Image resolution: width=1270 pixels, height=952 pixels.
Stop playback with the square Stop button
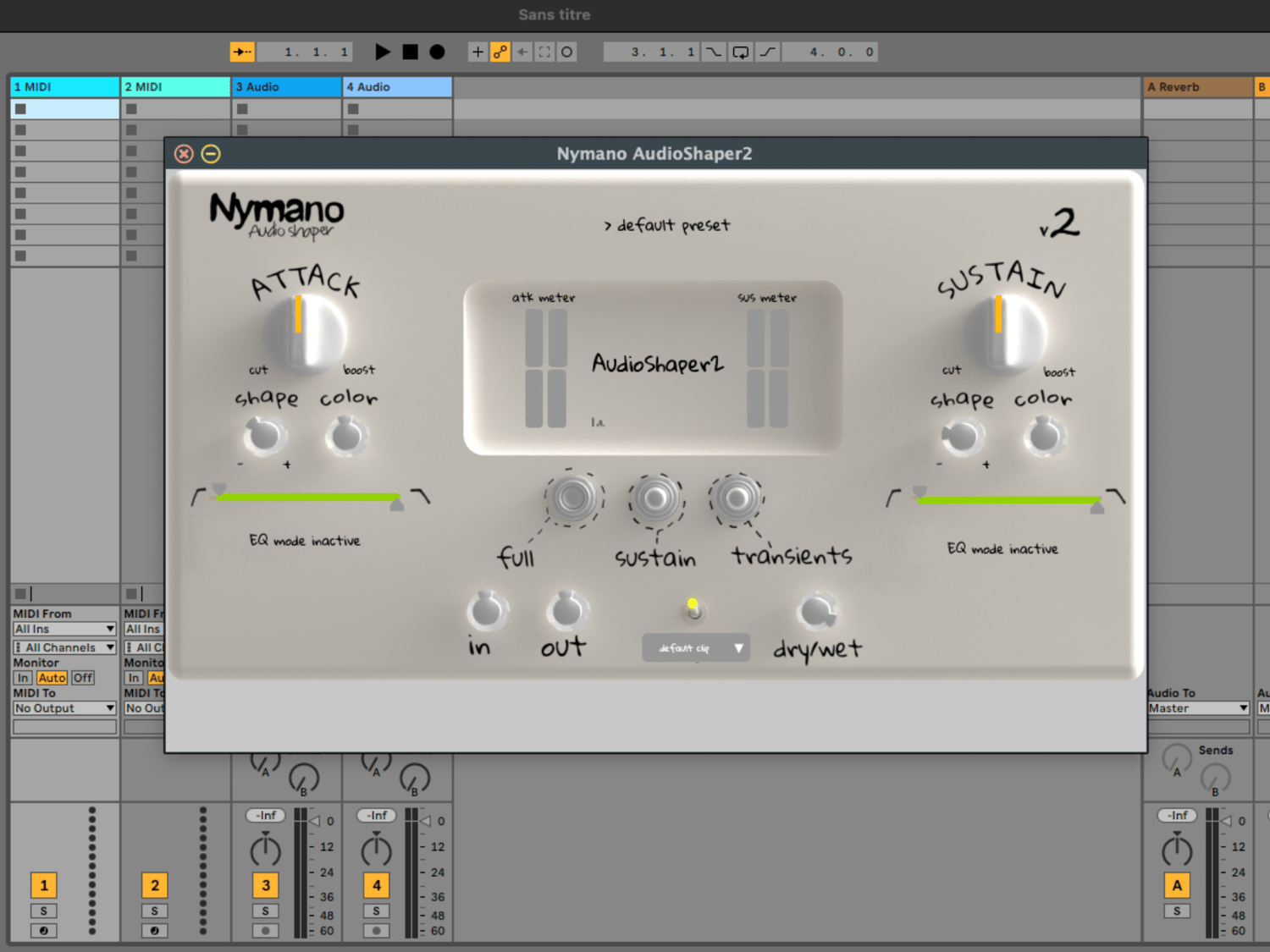(410, 52)
